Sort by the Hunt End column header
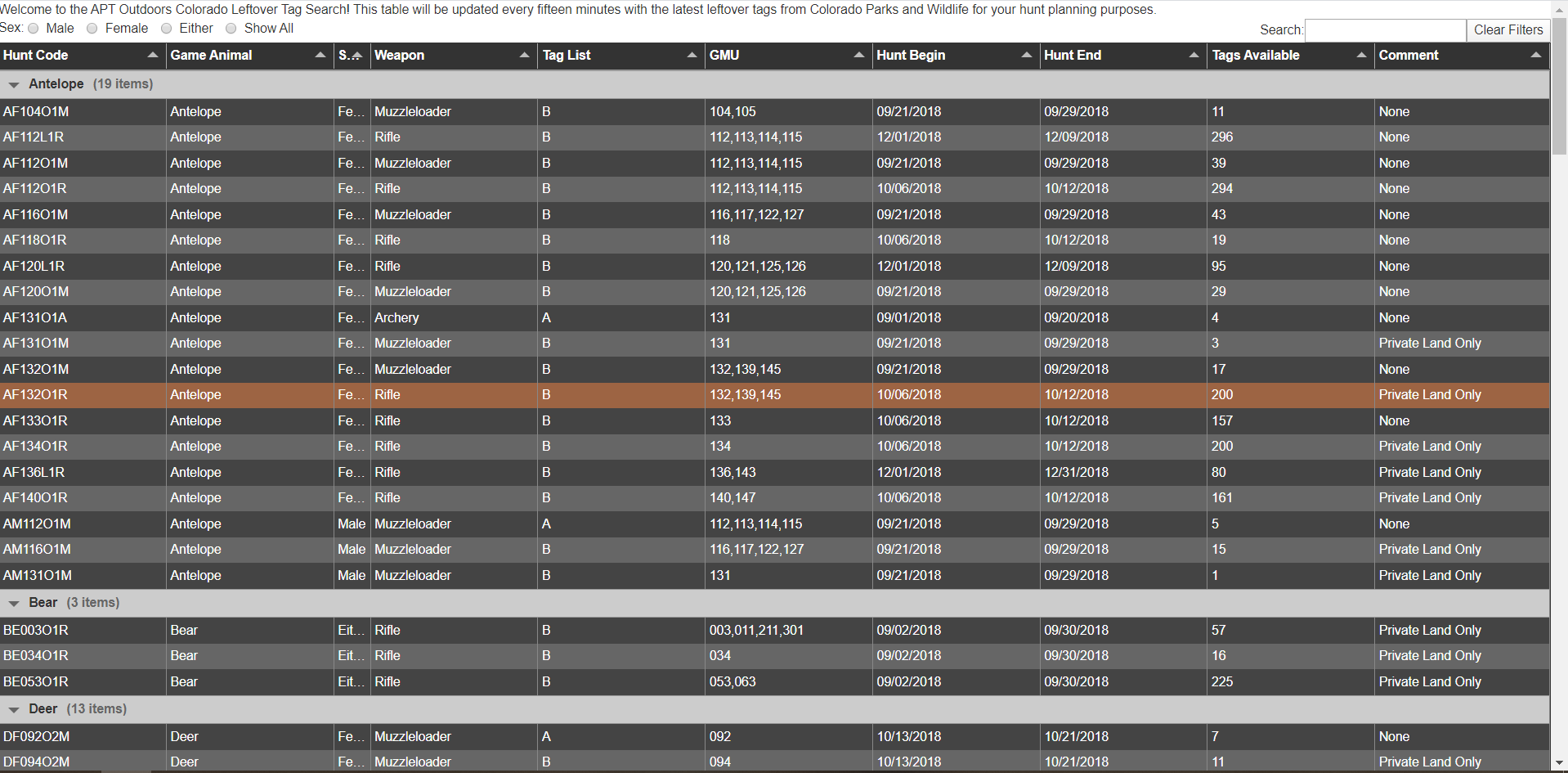 click(x=1072, y=56)
